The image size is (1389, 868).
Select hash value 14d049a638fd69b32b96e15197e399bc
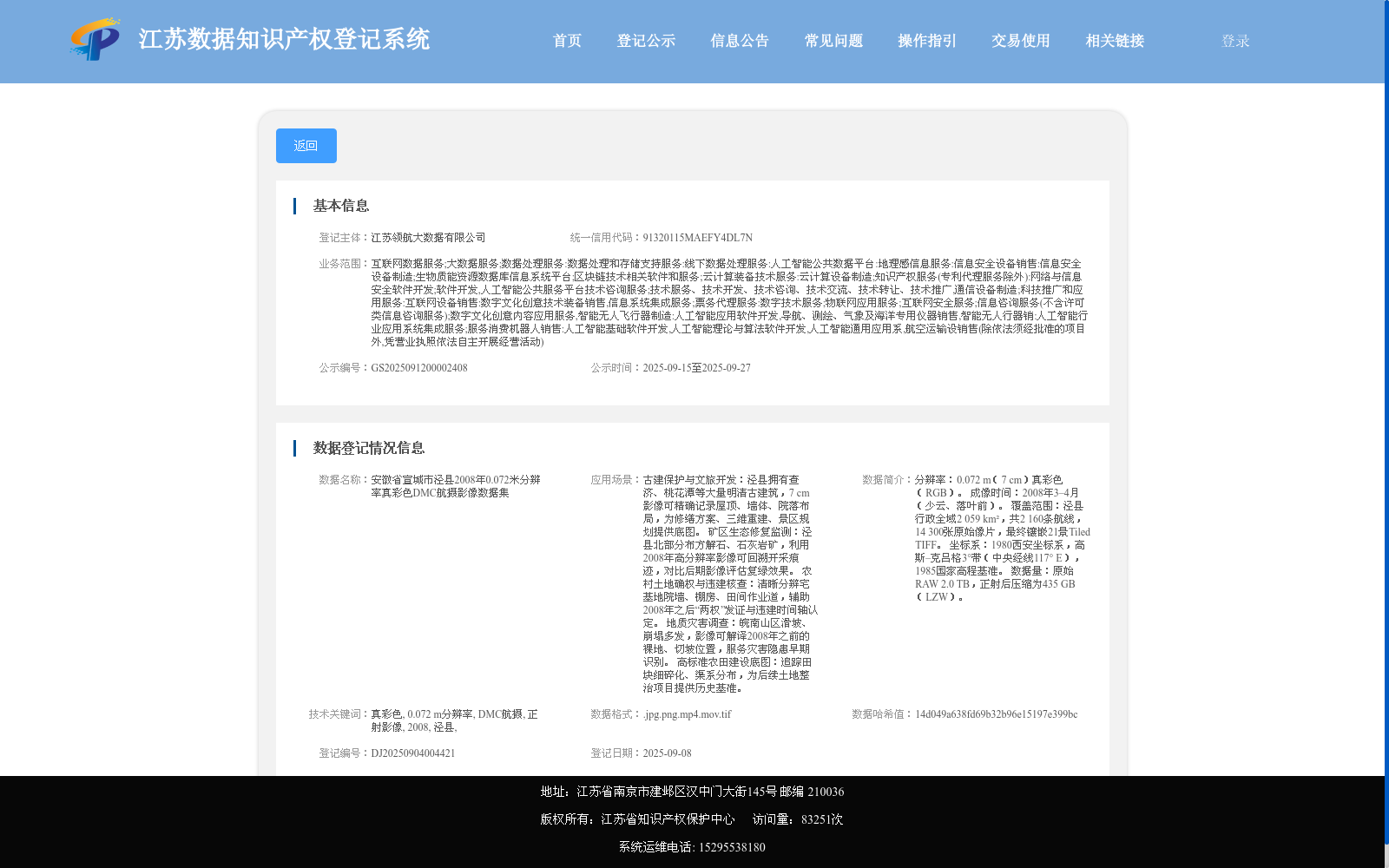pyautogui.click(x=996, y=714)
